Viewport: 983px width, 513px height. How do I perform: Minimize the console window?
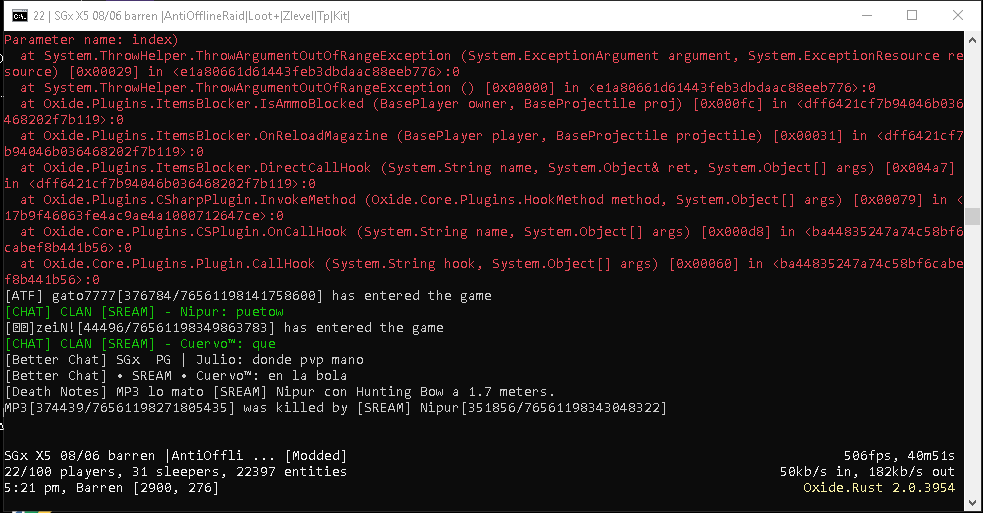click(867, 16)
